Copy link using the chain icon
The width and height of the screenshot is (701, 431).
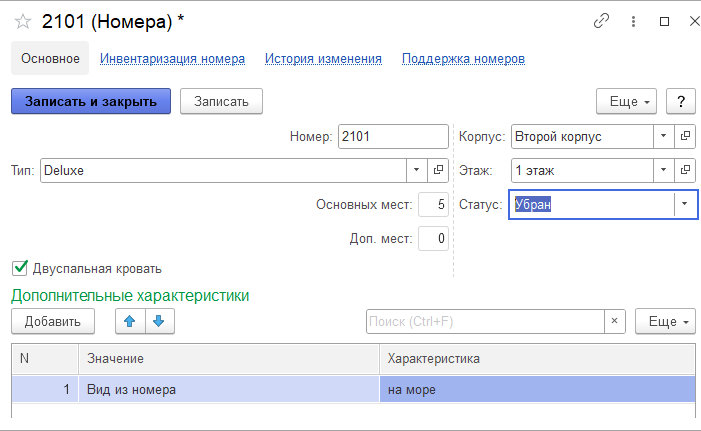pos(601,21)
